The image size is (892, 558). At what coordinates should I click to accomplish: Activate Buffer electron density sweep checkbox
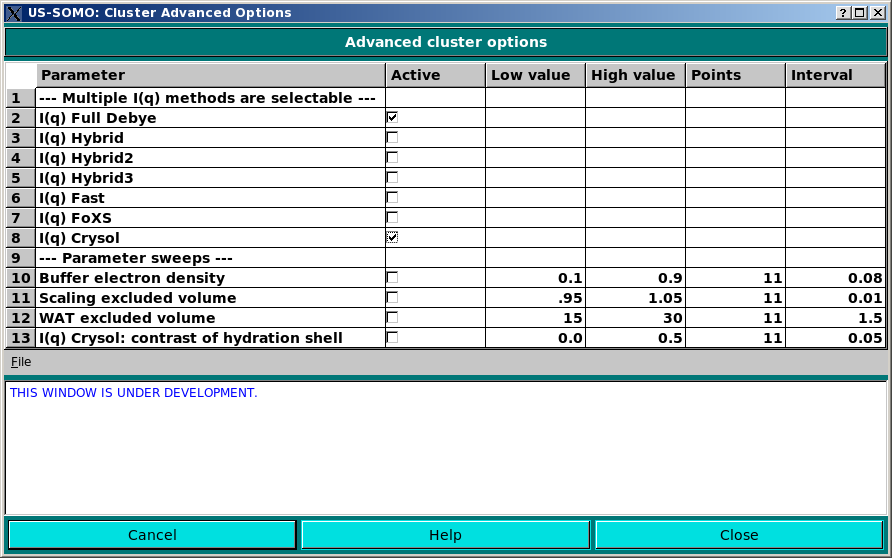(x=392, y=278)
